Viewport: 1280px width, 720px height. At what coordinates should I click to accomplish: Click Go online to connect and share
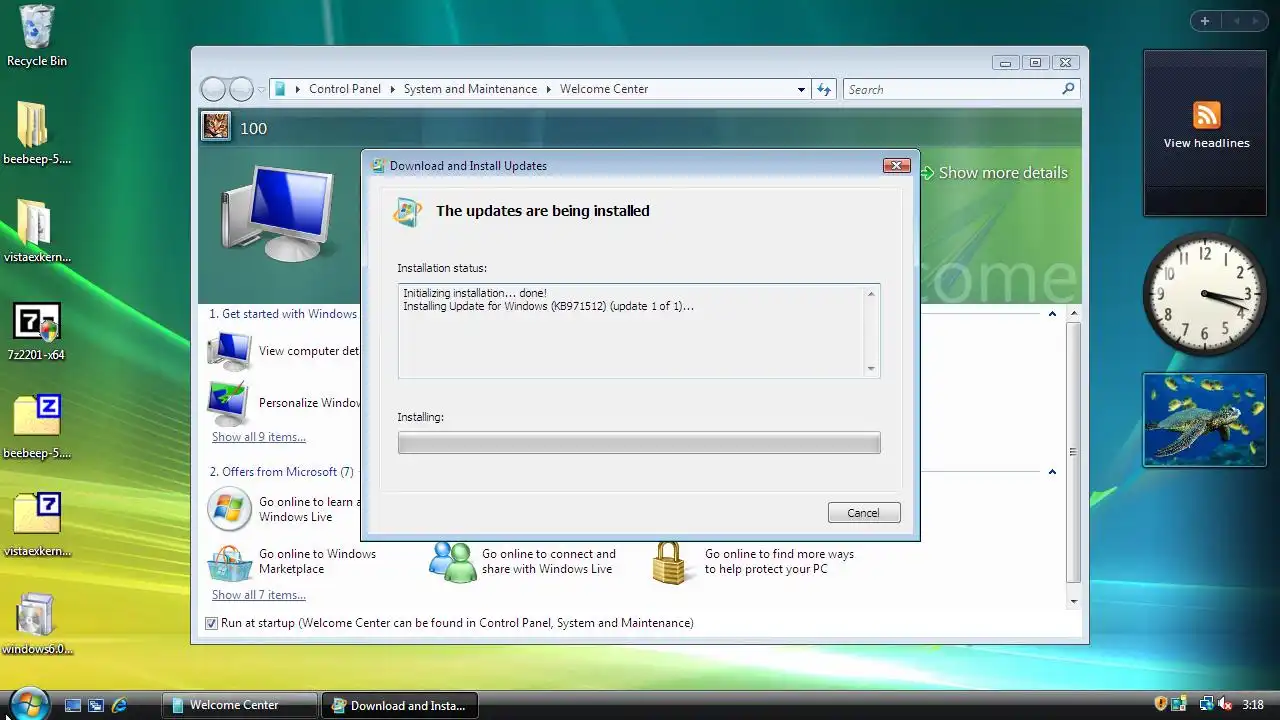point(549,561)
